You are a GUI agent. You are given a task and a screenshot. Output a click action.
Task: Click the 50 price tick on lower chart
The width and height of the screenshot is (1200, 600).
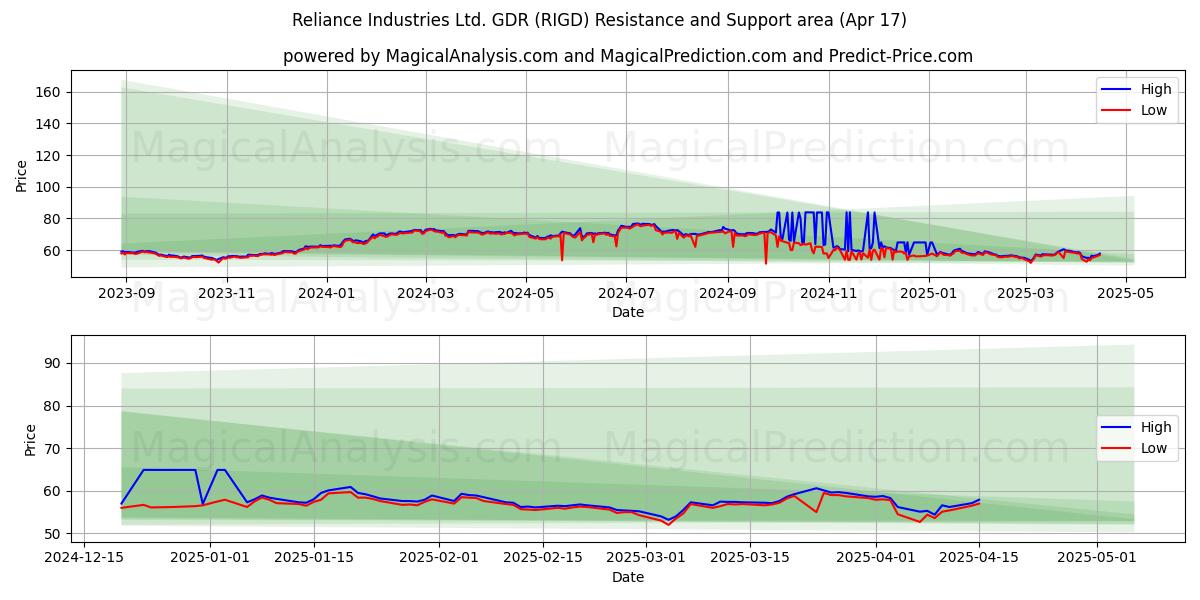click(53, 534)
